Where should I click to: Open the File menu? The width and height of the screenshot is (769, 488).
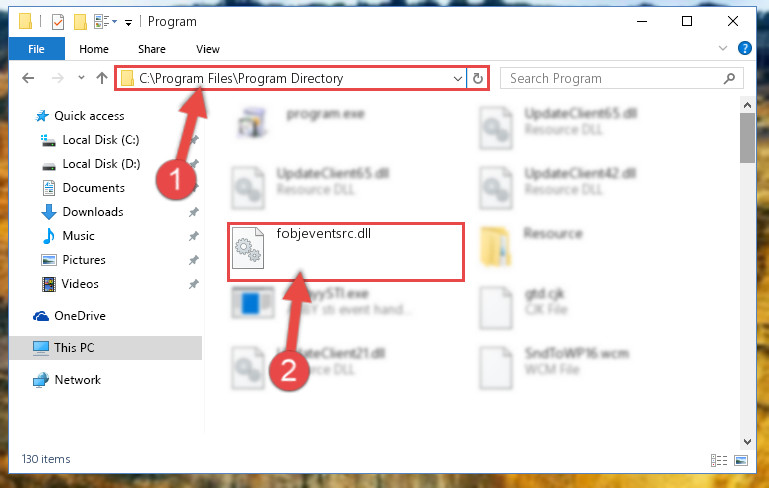click(x=36, y=49)
